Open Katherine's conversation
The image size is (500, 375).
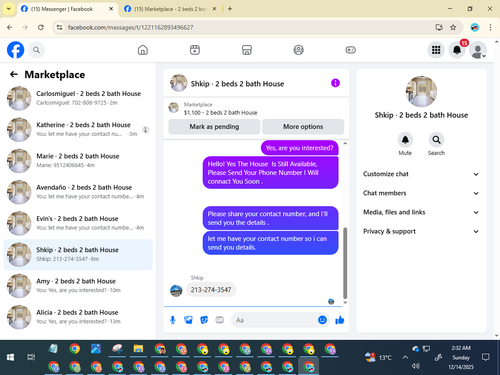78,129
